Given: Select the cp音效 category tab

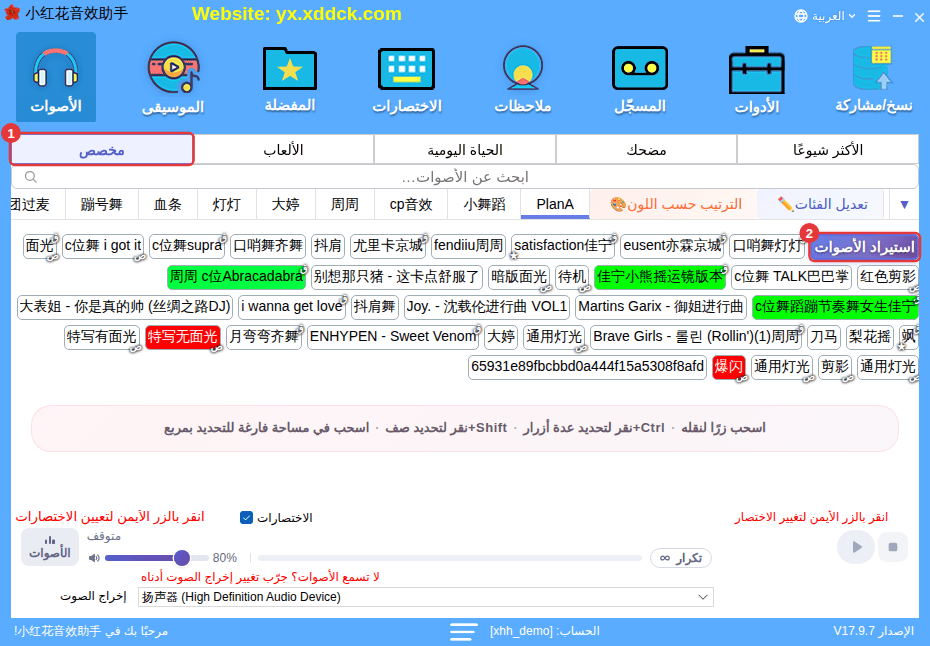Looking at the screenshot, I should pos(411,205).
